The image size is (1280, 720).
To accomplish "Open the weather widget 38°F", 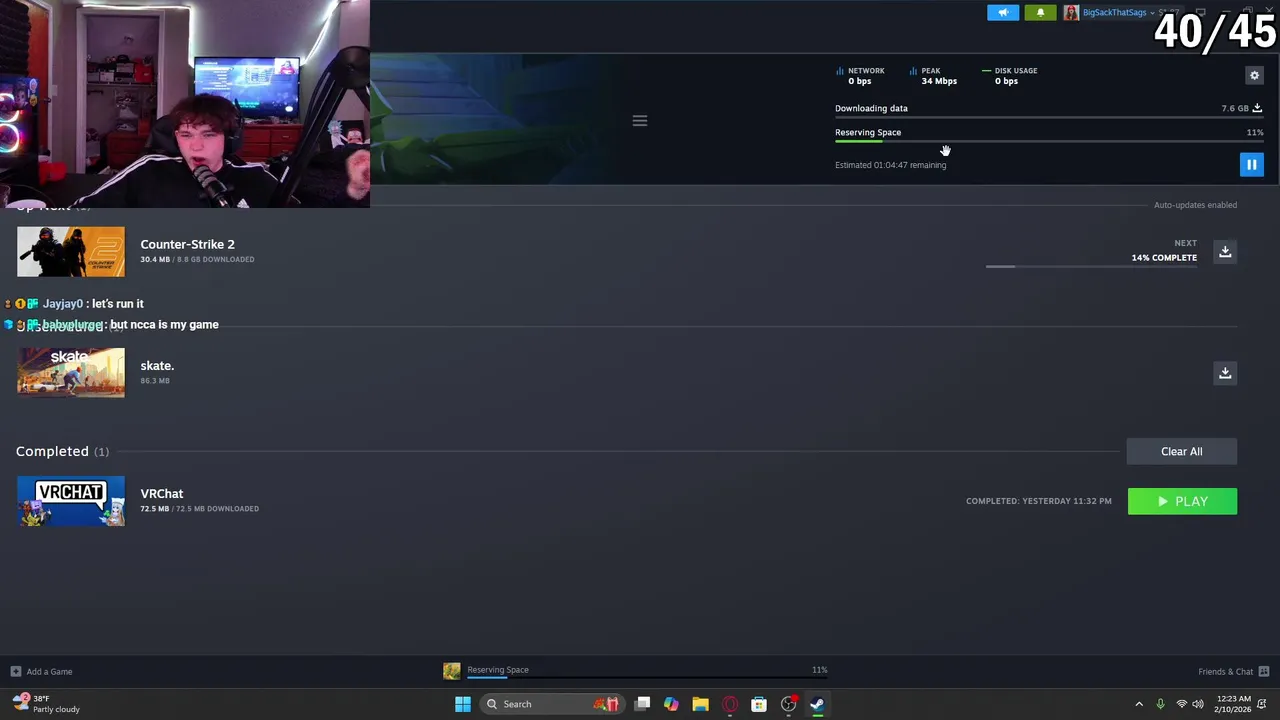I will (x=47, y=704).
